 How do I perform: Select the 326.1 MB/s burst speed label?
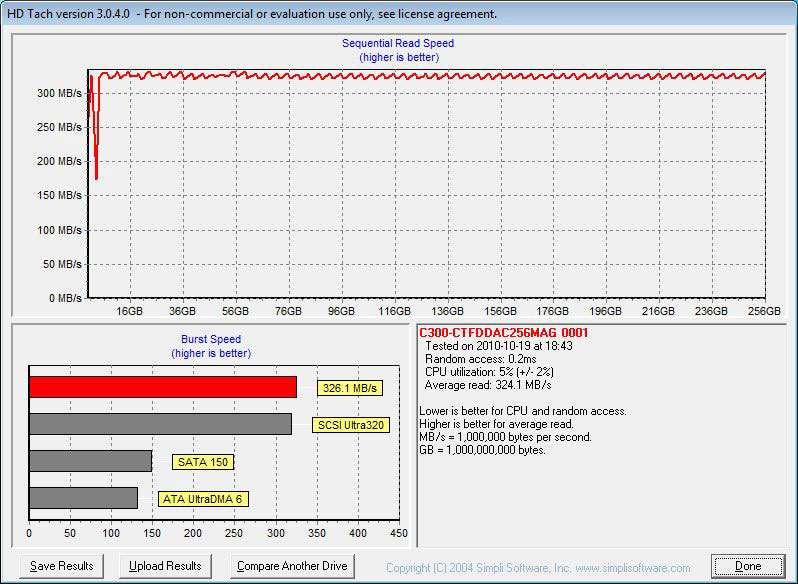(350, 388)
